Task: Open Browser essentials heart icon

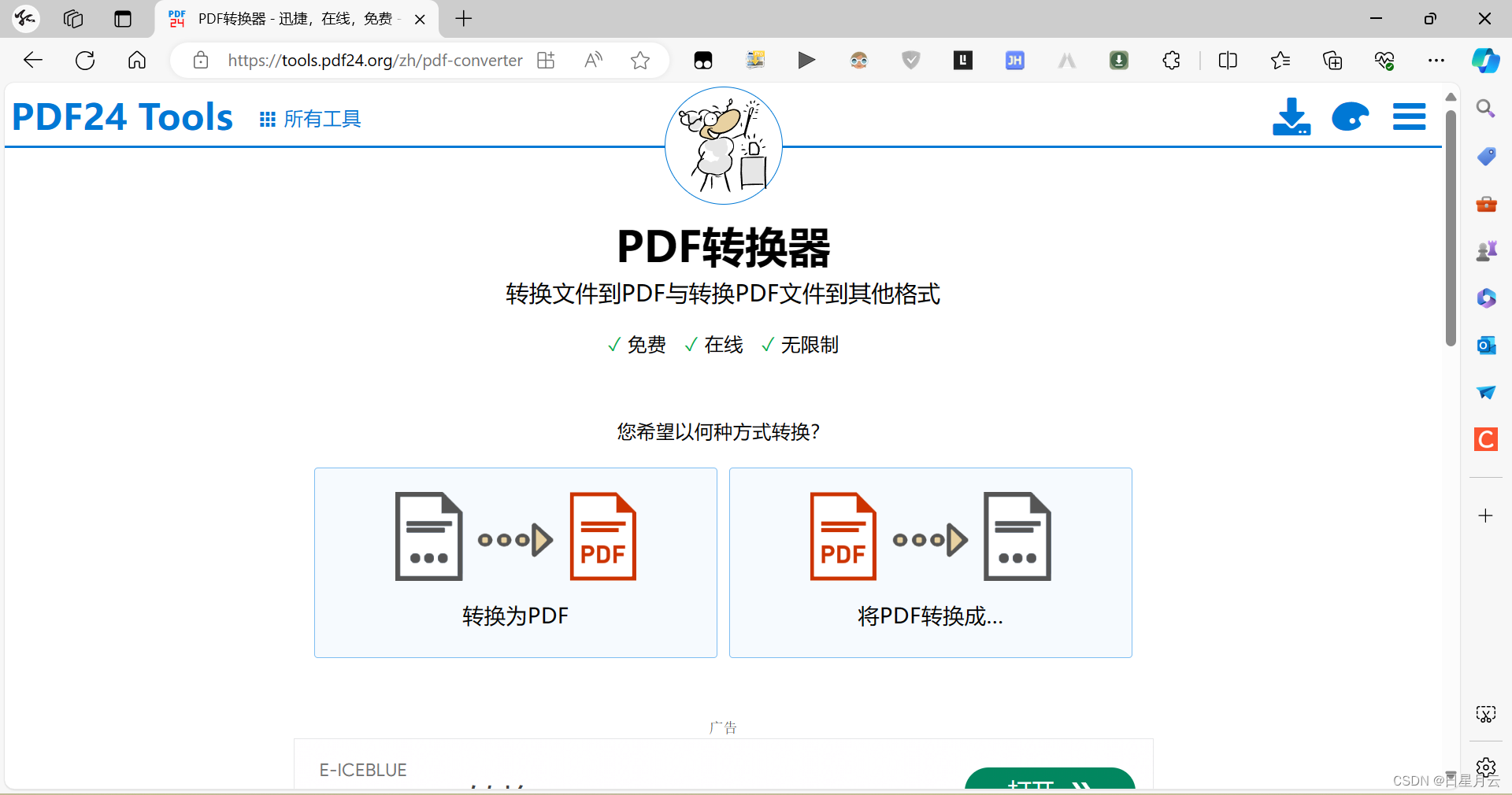Action: tap(1384, 61)
